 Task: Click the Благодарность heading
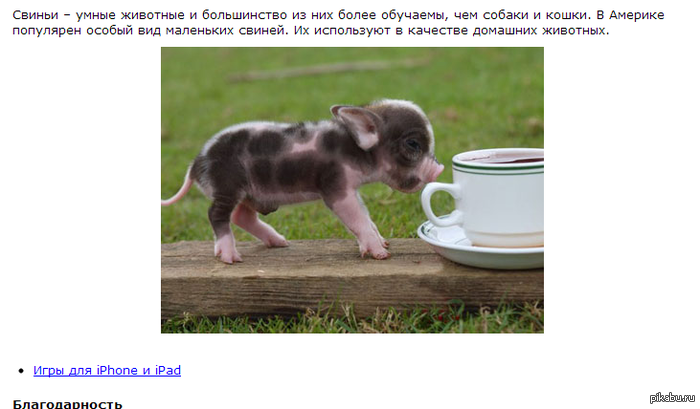(x=67, y=404)
